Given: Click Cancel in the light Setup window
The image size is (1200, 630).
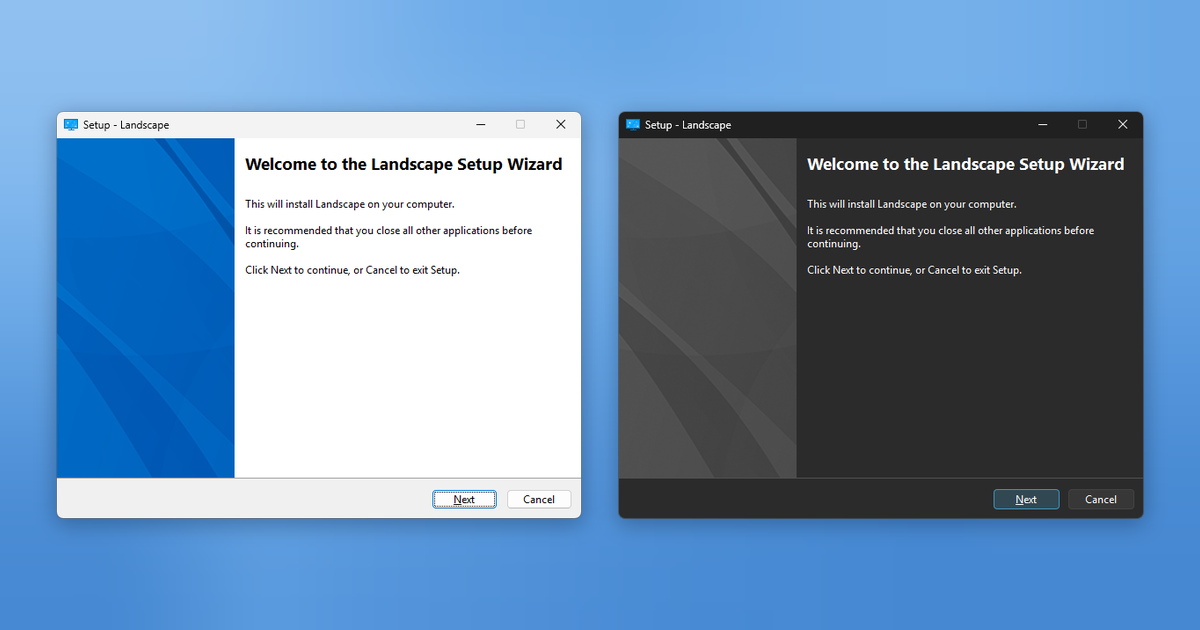Looking at the screenshot, I should (539, 499).
